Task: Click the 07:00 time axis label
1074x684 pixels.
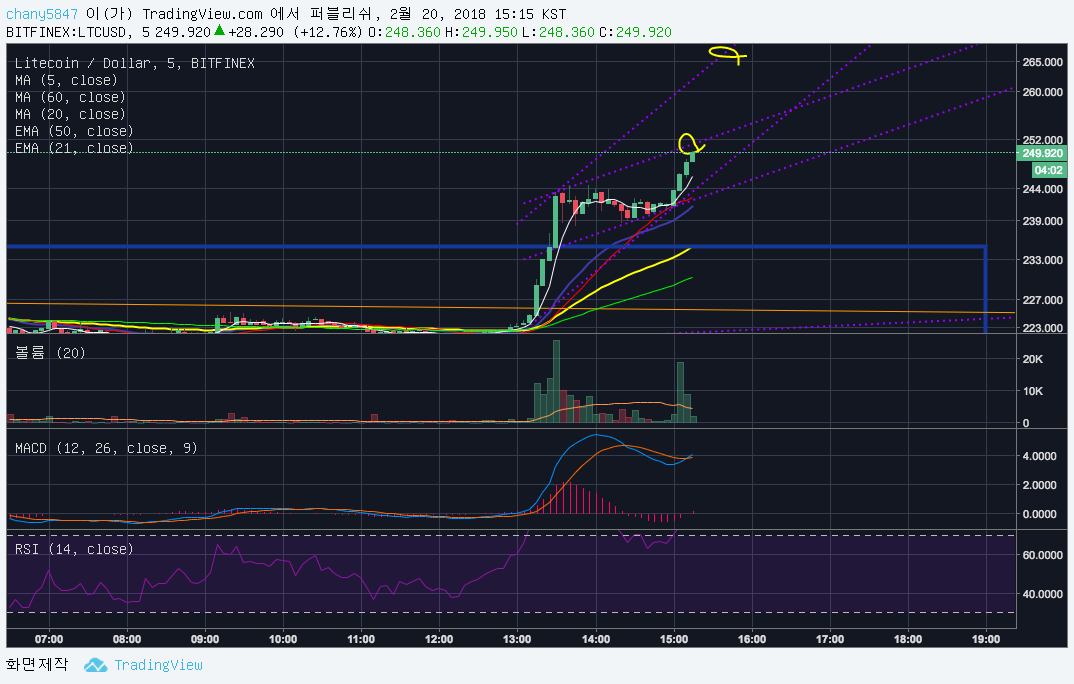Action: pyautogui.click(x=49, y=639)
